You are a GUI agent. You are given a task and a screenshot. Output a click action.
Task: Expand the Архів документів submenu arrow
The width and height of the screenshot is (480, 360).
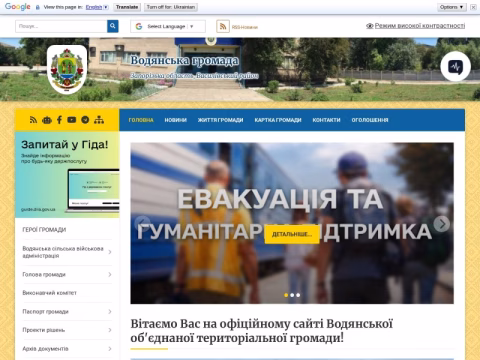[x=110, y=349]
